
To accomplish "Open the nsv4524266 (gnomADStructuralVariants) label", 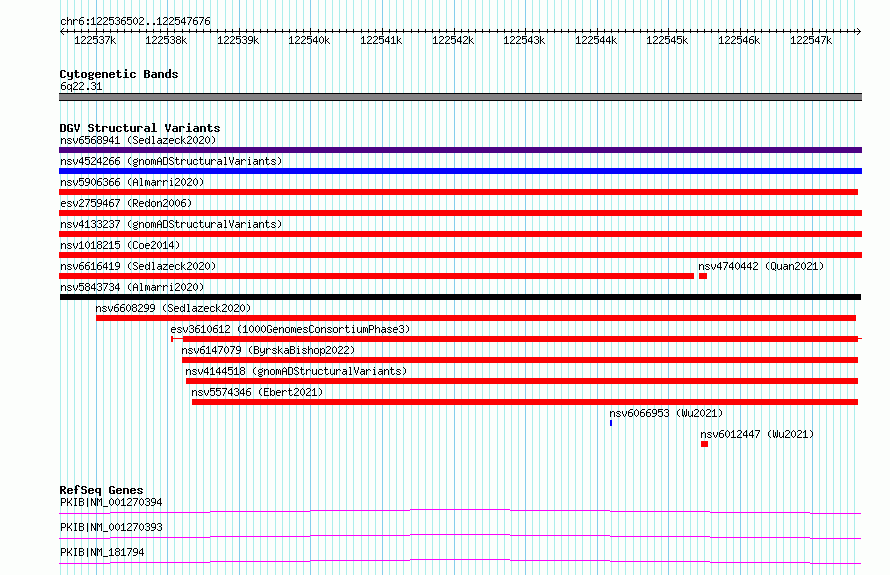I will coord(171,161).
